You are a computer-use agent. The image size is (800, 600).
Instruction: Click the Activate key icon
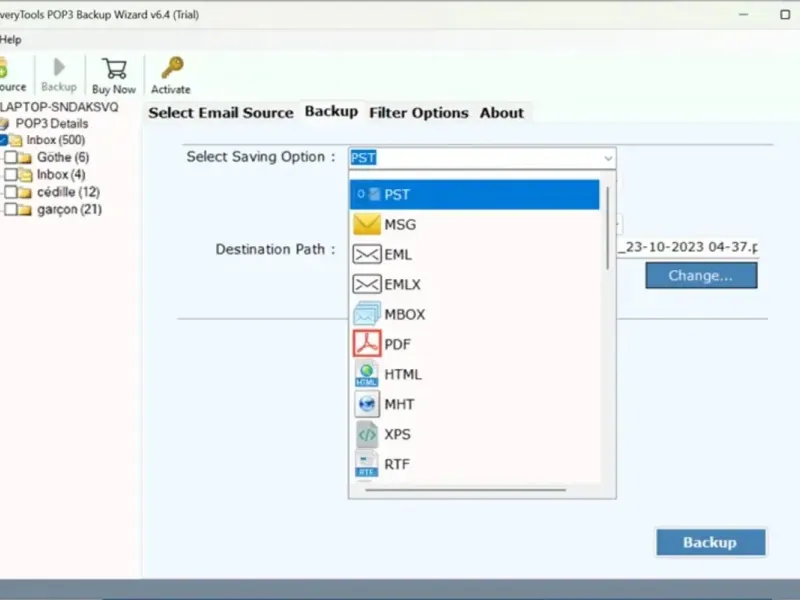[x=172, y=68]
